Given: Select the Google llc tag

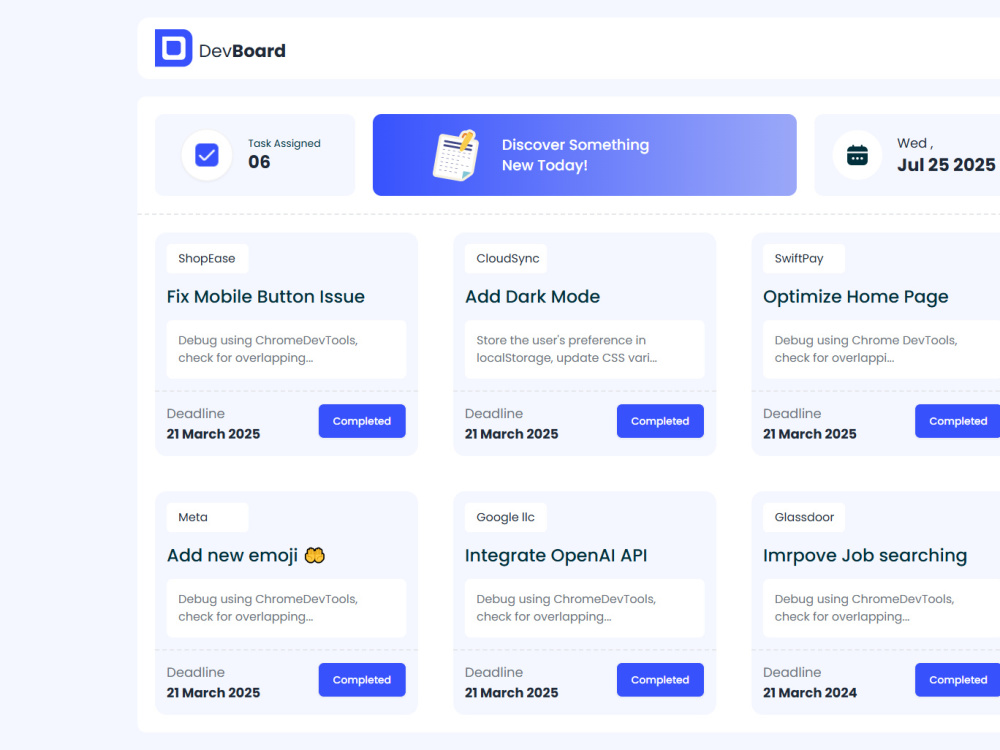Looking at the screenshot, I should (506, 518).
